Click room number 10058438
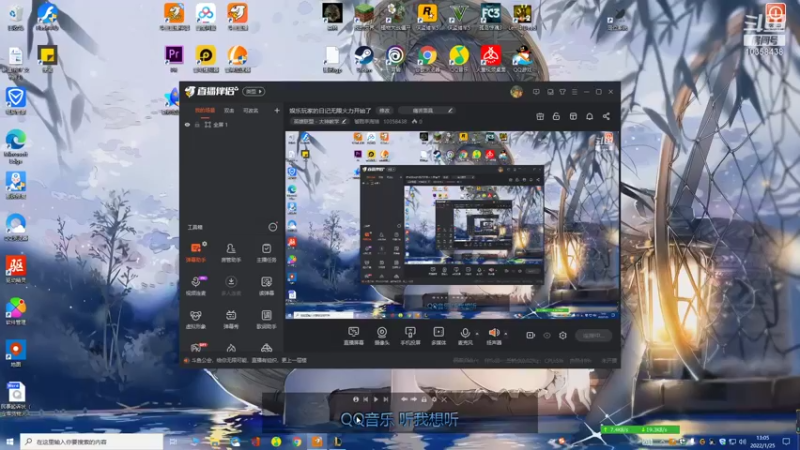800x450 pixels. (x=395, y=121)
